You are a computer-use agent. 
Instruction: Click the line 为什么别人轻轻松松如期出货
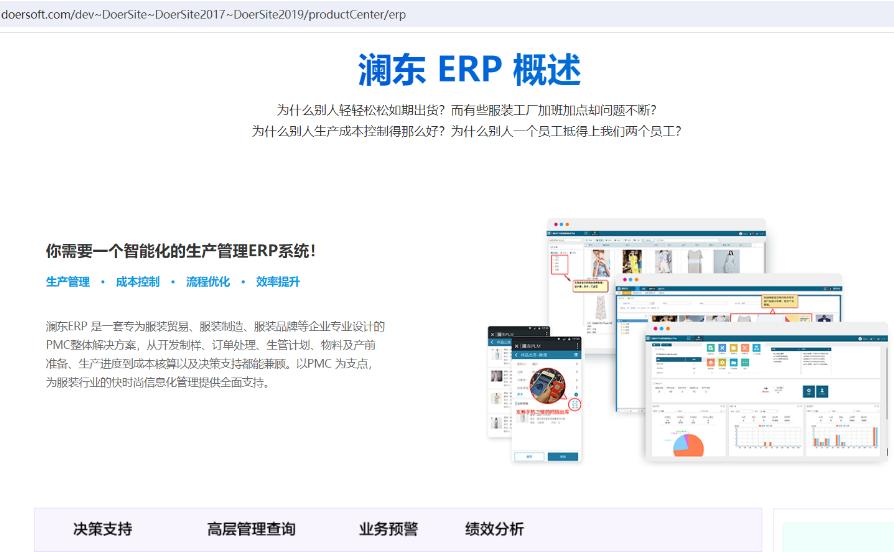pyautogui.click(x=466, y=110)
